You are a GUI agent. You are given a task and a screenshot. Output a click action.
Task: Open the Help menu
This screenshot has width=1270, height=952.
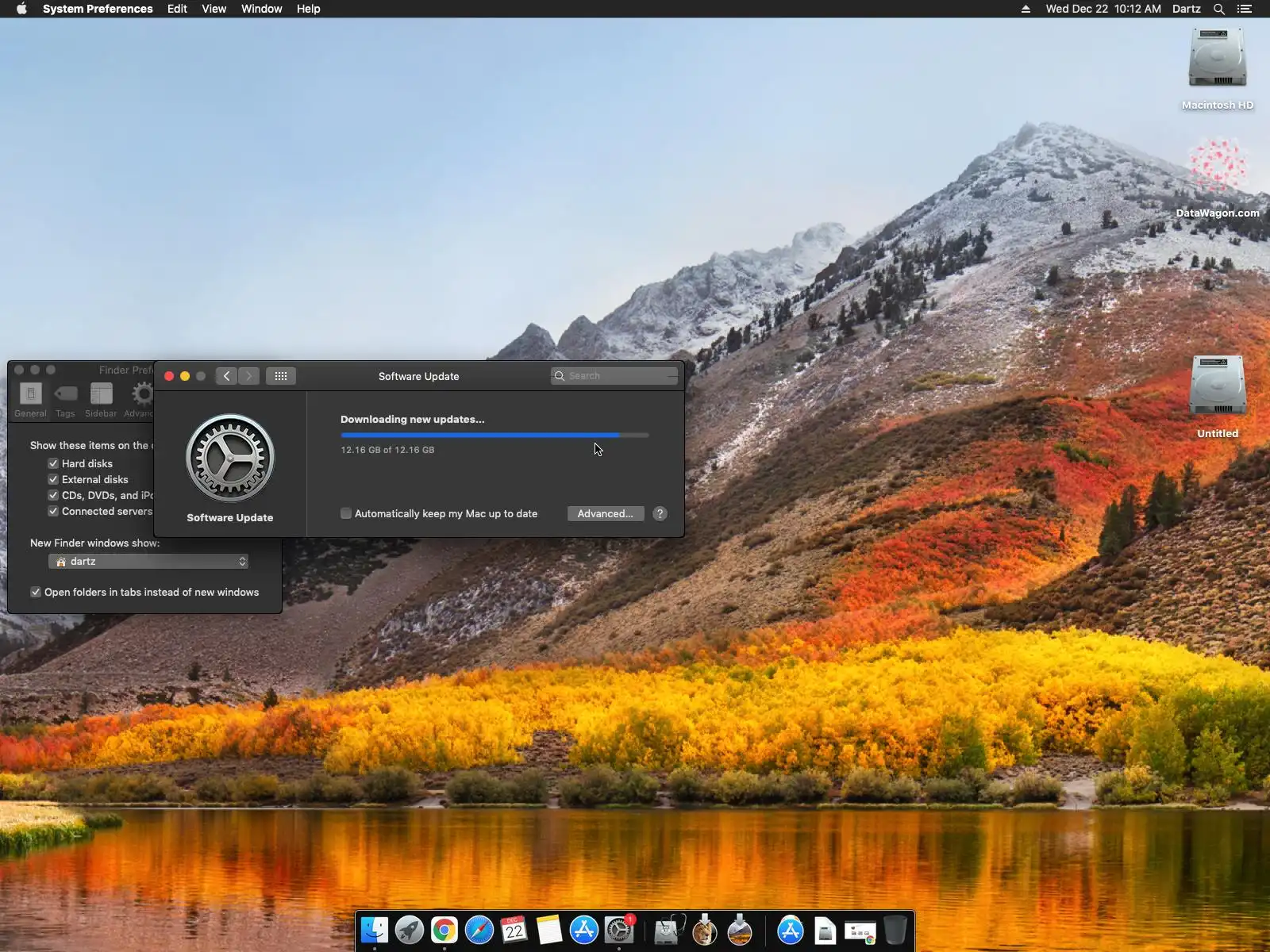coord(309,9)
